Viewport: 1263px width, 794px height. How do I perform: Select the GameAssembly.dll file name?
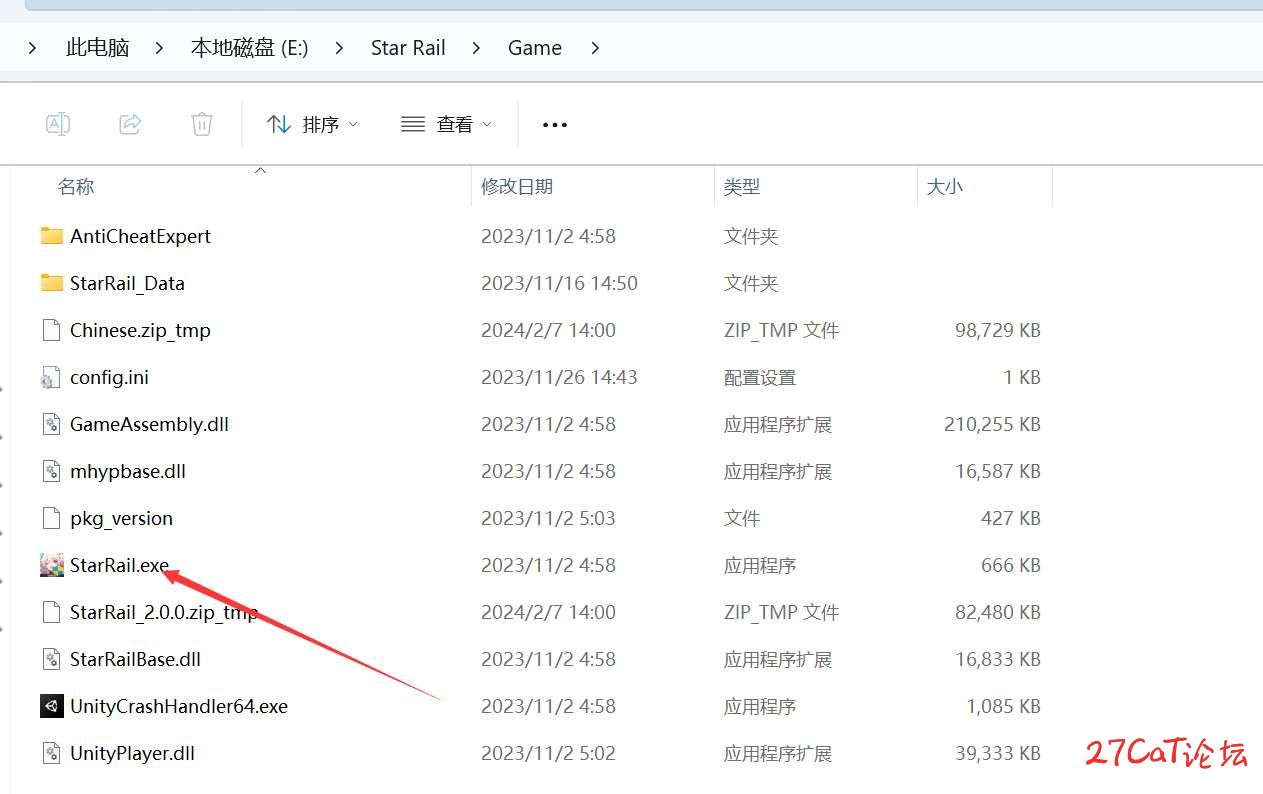[x=149, y=424]
